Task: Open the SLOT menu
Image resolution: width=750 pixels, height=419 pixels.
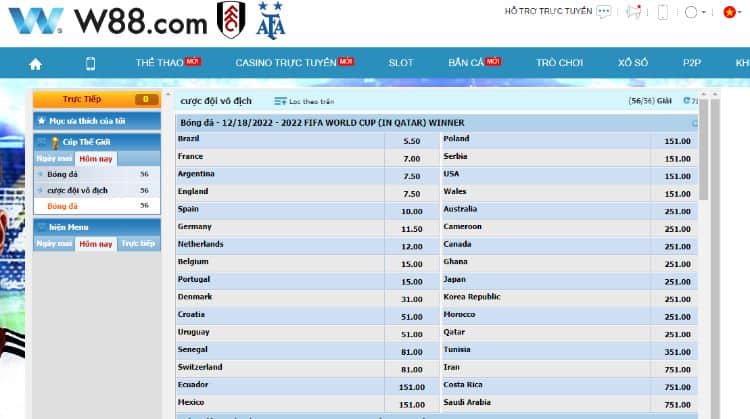Action: point(400,63)
